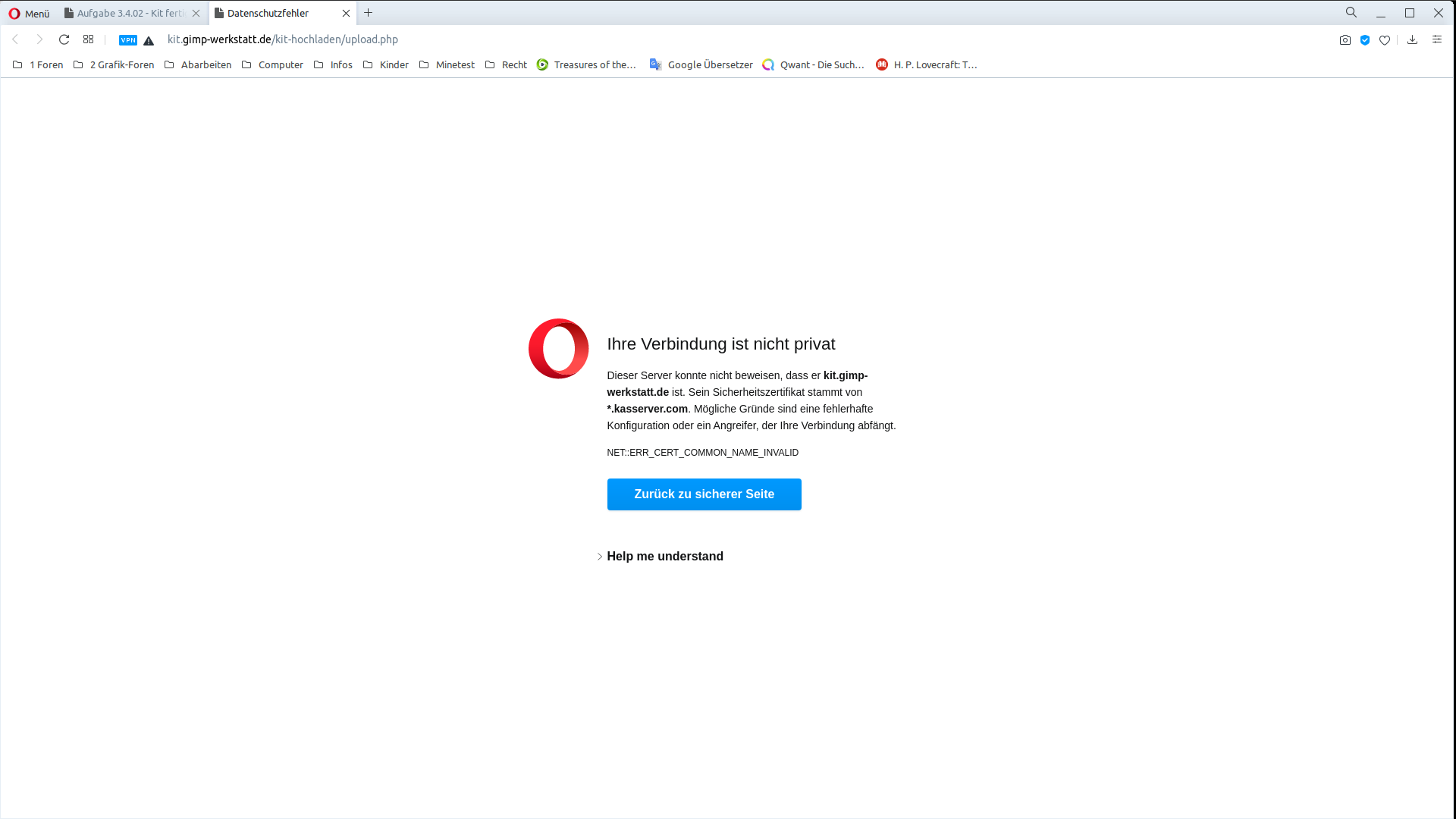
Task: Open the Opera Menü button
Action: [x=29, y=14]
